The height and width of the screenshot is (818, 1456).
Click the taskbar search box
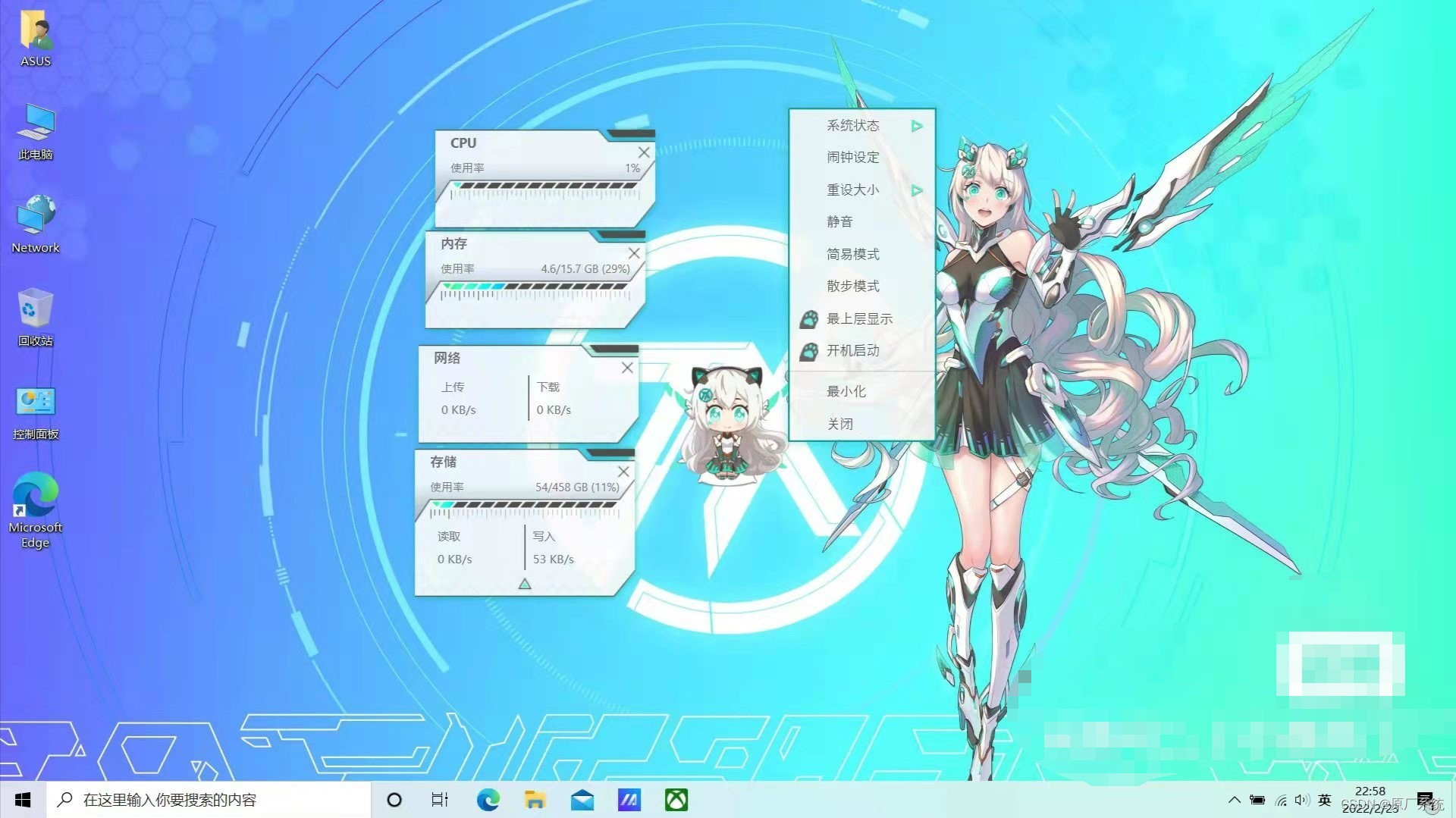coord(209,800)
